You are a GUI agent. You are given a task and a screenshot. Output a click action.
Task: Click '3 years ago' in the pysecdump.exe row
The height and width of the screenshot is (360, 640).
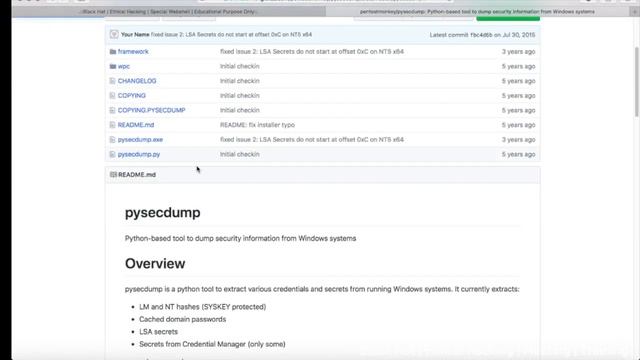[x=518, y=140]
